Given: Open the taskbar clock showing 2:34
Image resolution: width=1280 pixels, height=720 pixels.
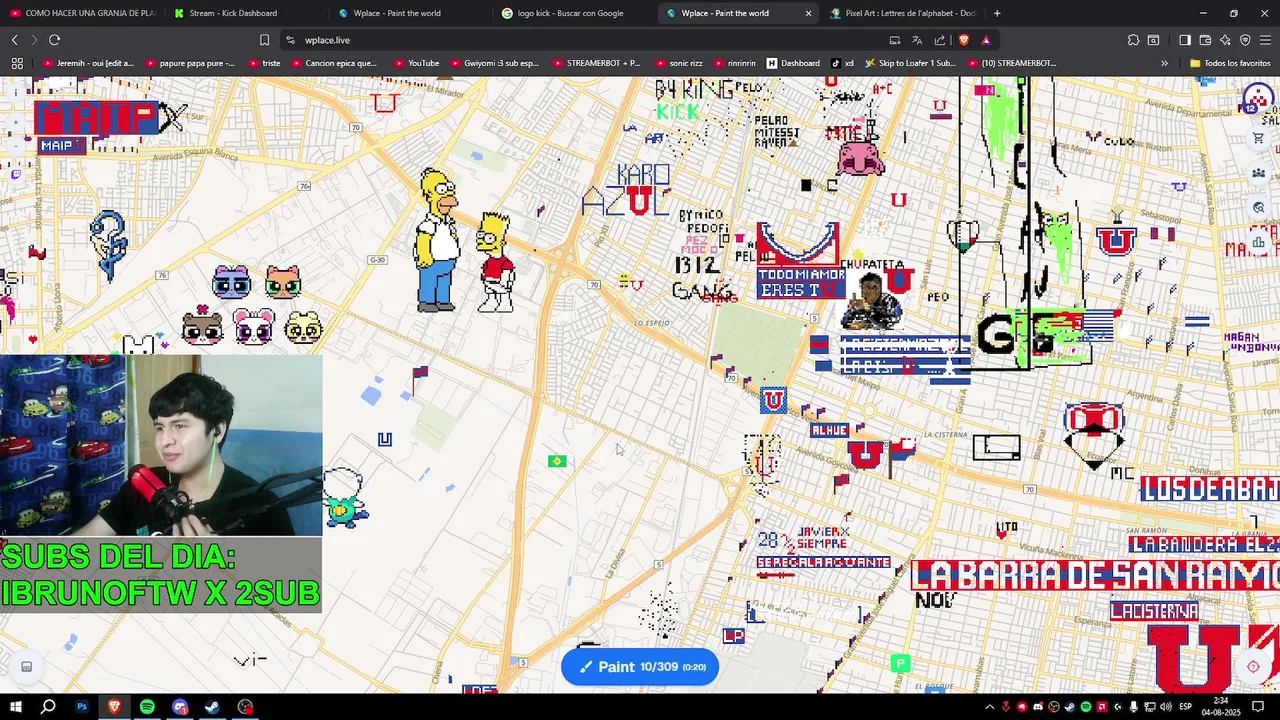Looking at the screenshot, I should [1221, 707].
